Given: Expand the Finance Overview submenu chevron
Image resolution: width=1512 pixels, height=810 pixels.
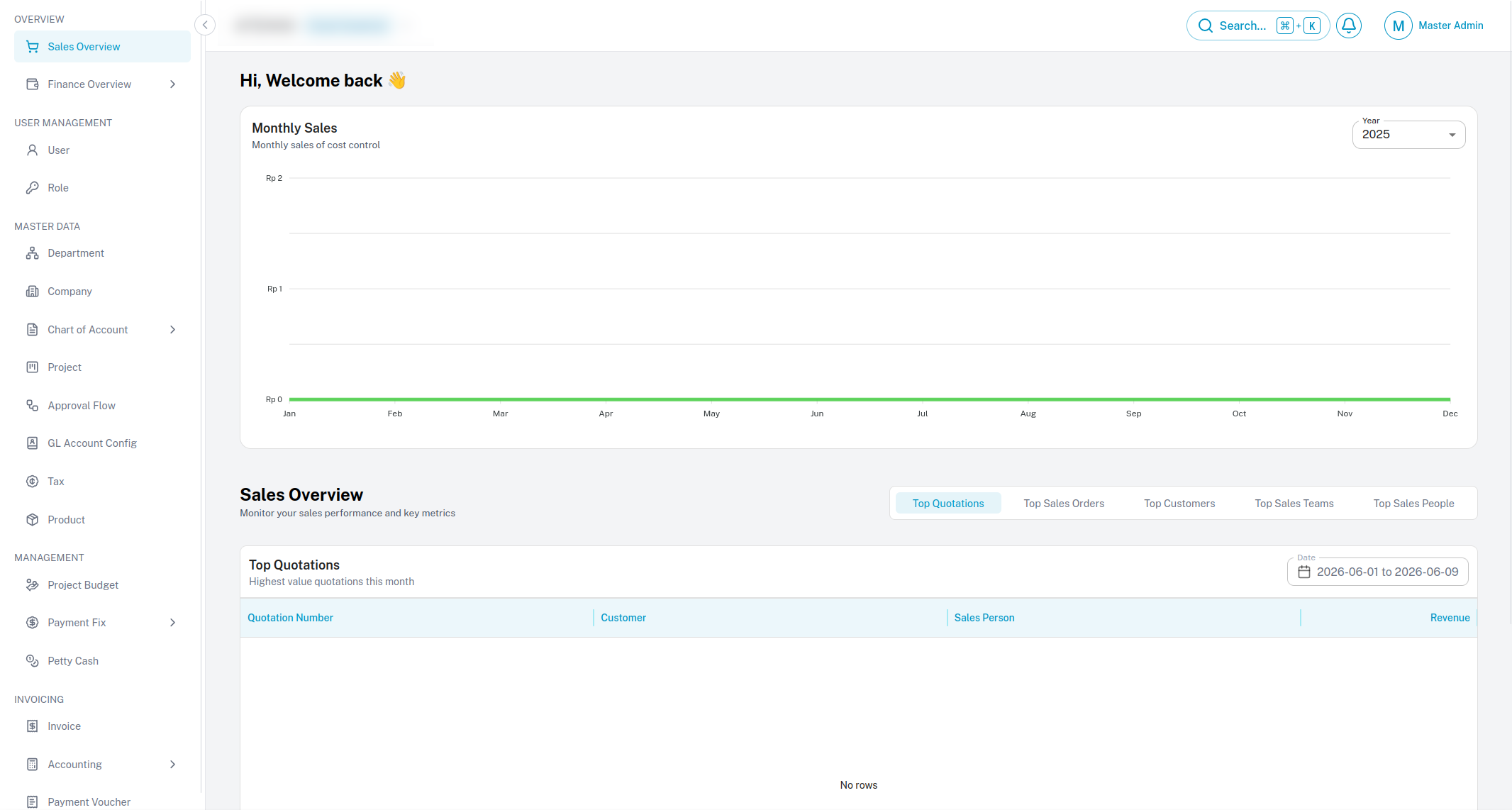Looking at the screenshot, I should click(x=173, y=84).
